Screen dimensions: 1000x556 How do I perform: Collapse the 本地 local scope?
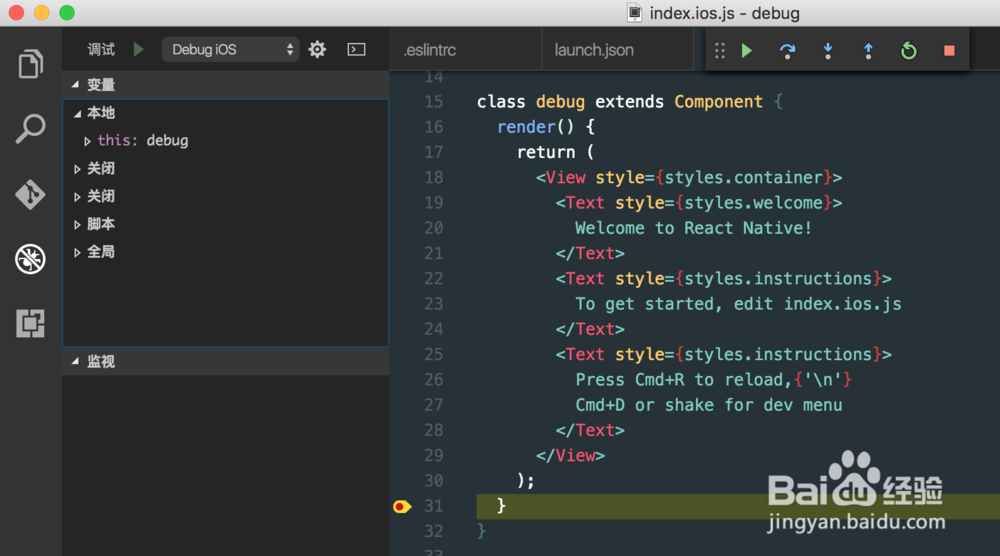tap(78, 113)
